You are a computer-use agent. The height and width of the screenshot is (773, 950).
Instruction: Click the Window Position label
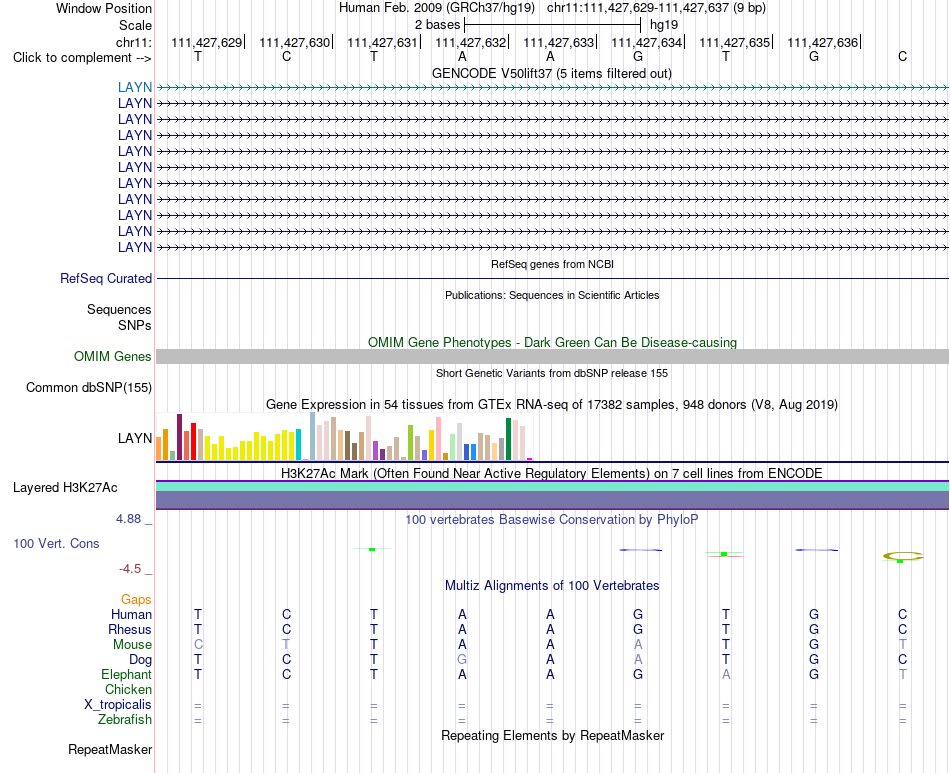click(104, 8)
